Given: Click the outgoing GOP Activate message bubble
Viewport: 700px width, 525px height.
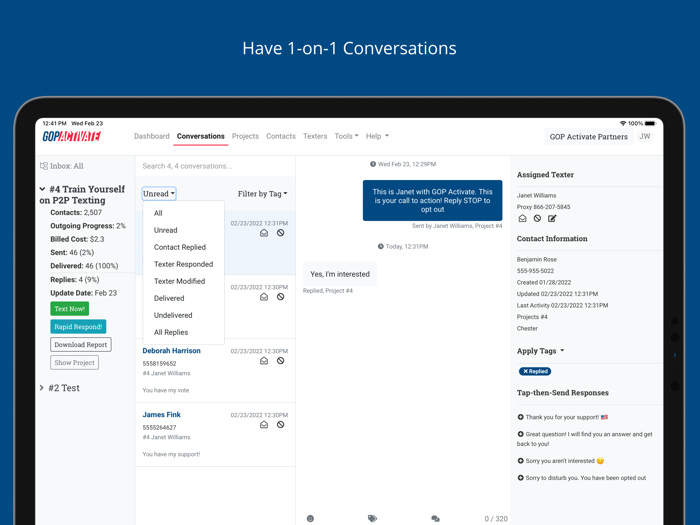Looking at the screenshot, I should [432, 200].
